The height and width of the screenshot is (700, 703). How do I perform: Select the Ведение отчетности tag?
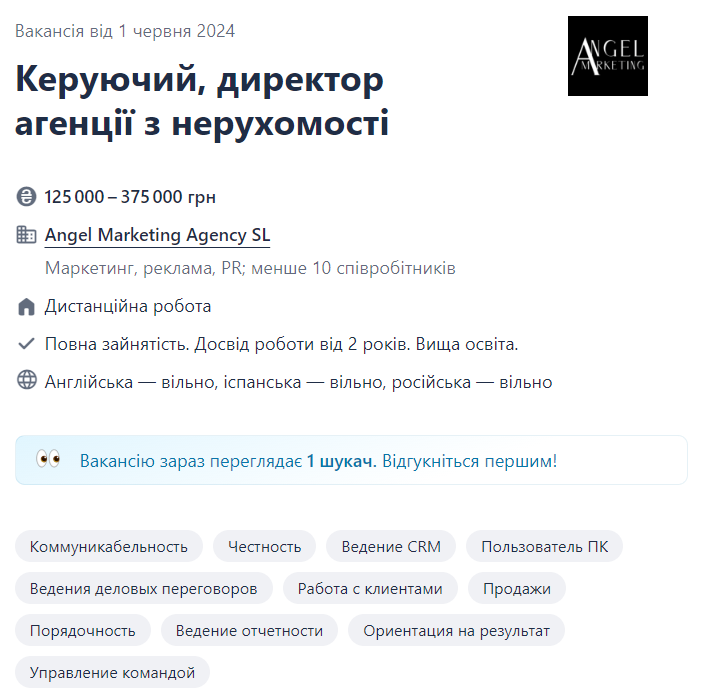[x=249, y=631]
